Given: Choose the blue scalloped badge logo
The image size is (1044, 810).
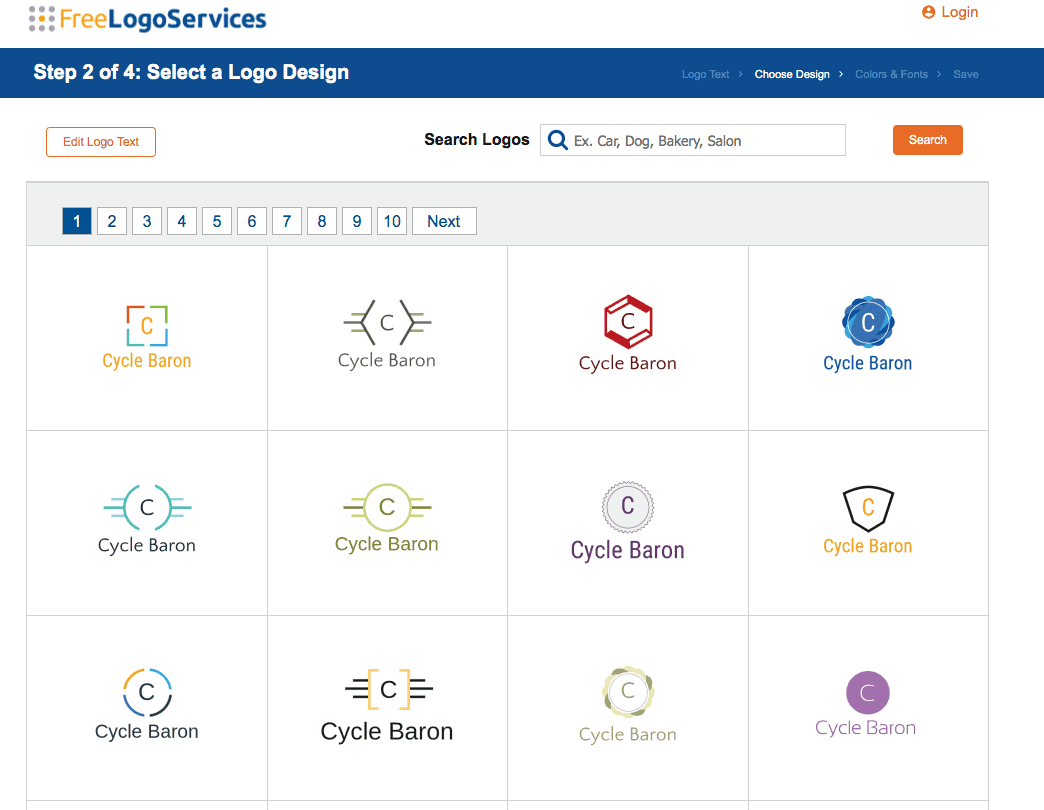Looking at the screenshot, I should click(x=868, y=336).
